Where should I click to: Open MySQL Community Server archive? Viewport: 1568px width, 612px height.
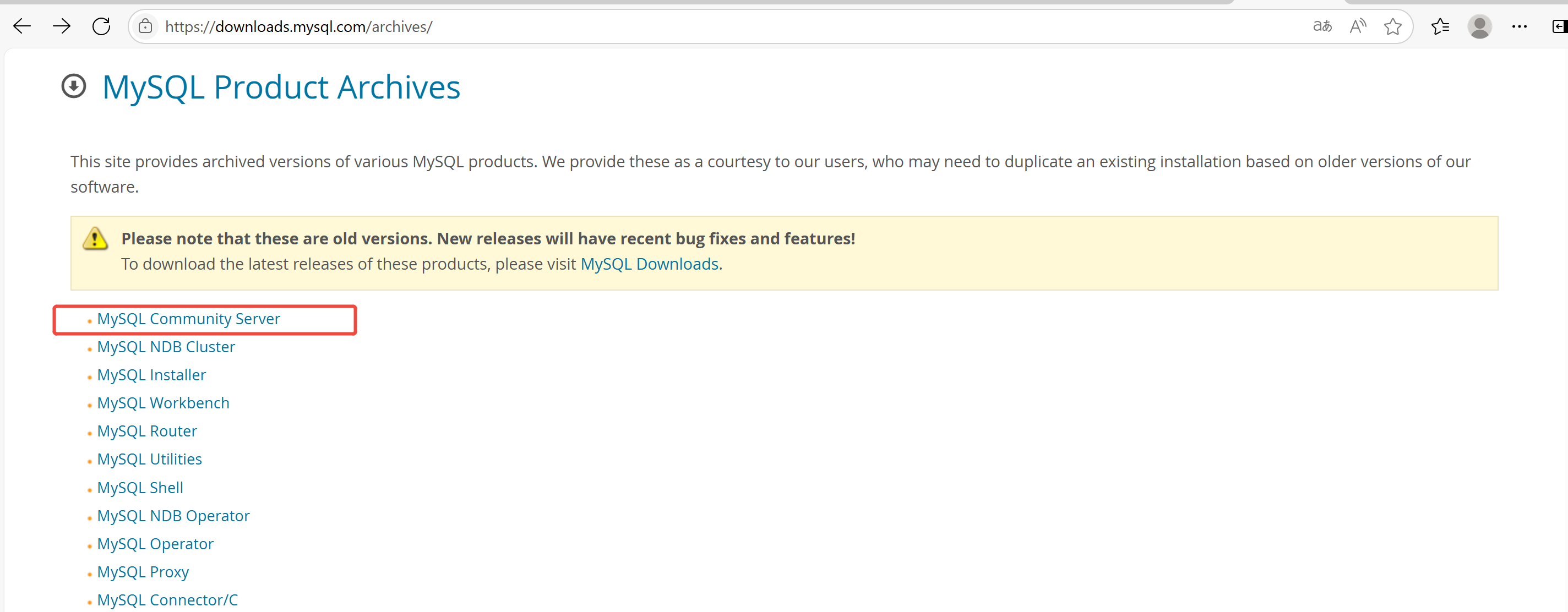tap(189, 319)
